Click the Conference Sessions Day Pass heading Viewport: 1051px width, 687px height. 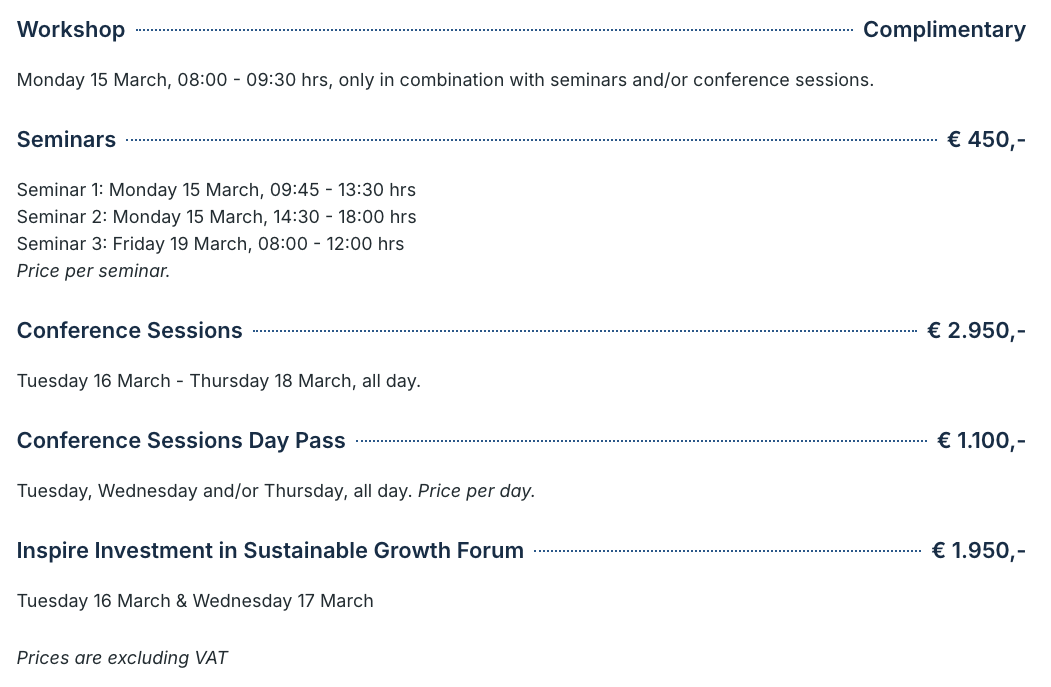coord(181,440)
